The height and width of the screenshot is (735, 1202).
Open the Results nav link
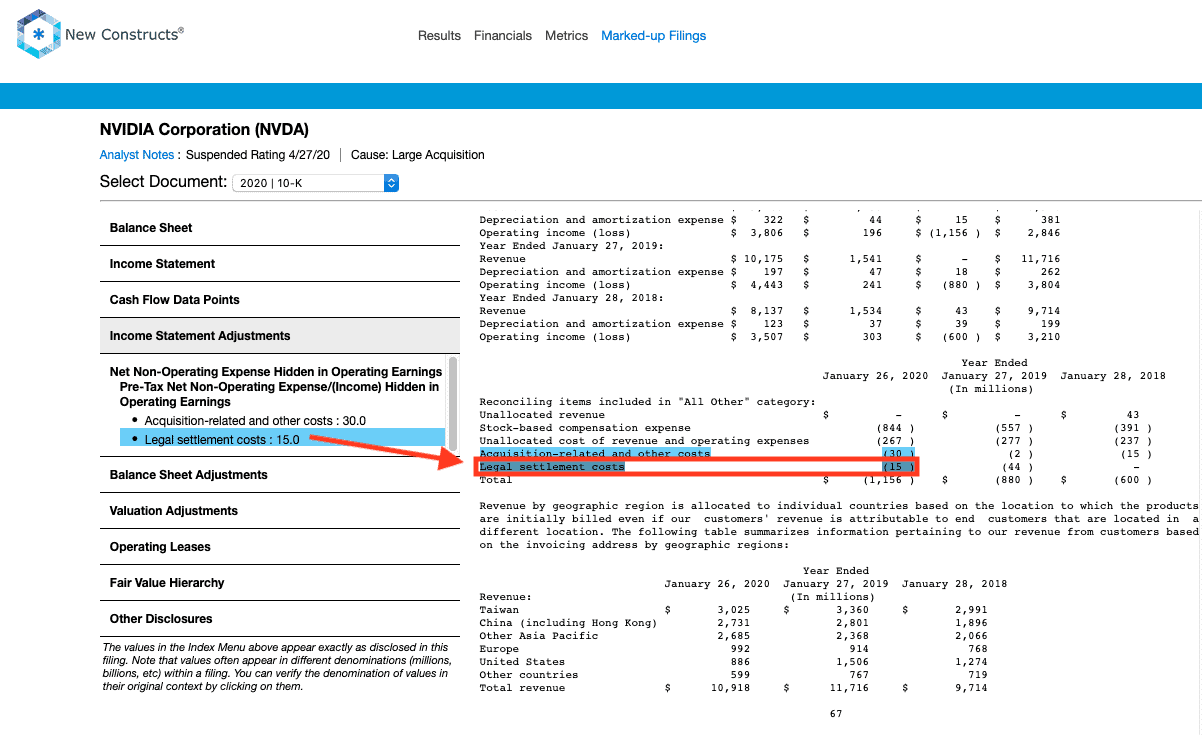click(x=439, y=36)
